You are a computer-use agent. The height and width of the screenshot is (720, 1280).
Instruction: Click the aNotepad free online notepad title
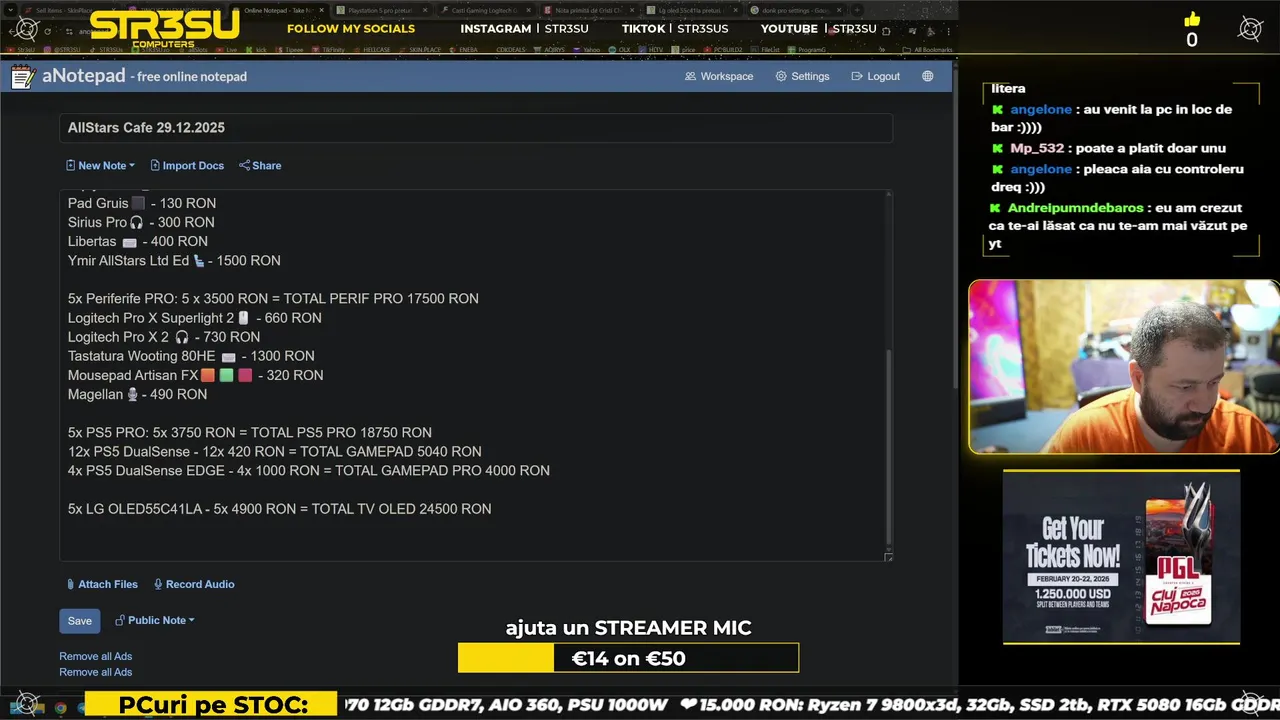click(x=144, y=76)
